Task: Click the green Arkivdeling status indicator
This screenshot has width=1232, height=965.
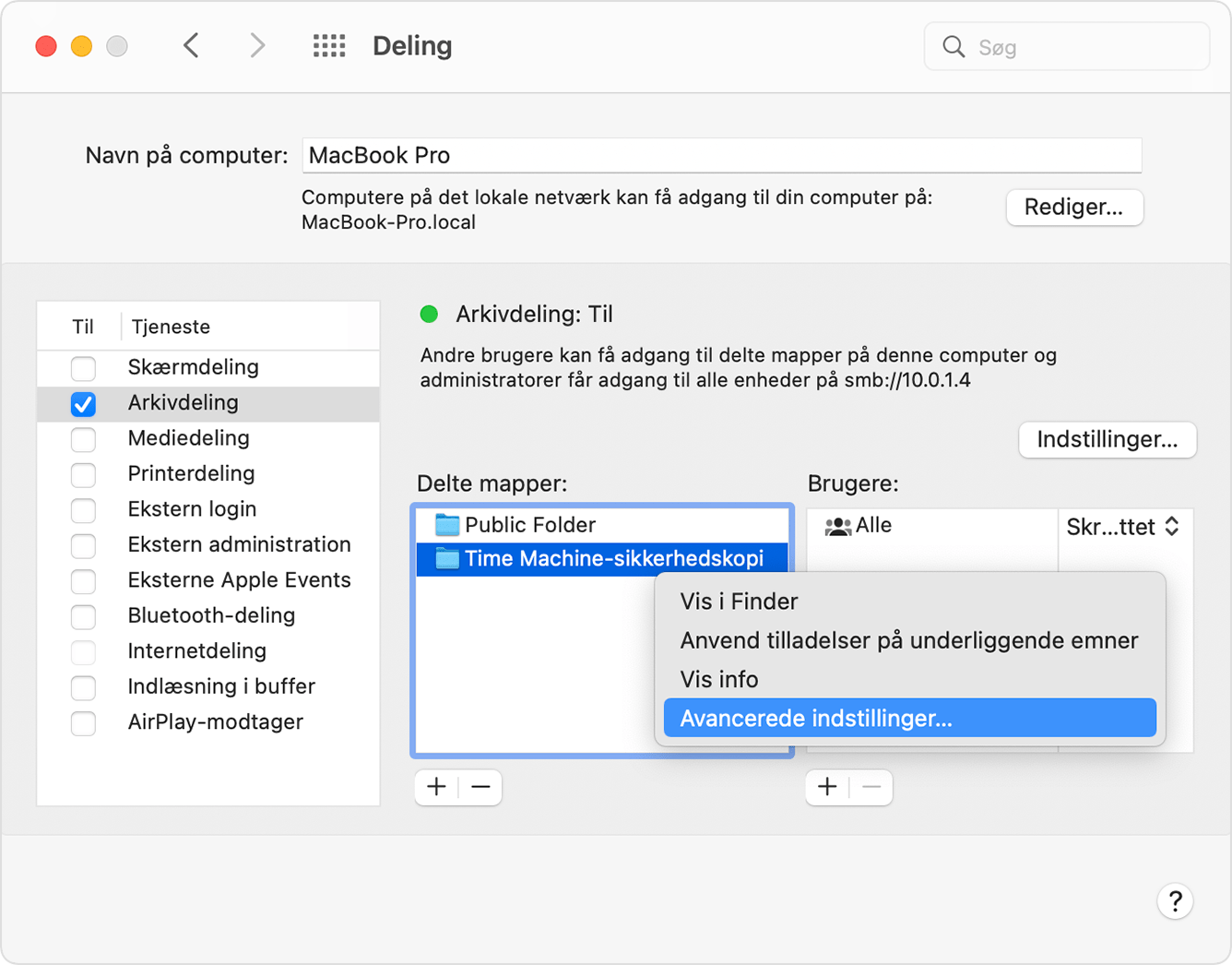Action: pos(429,315)
